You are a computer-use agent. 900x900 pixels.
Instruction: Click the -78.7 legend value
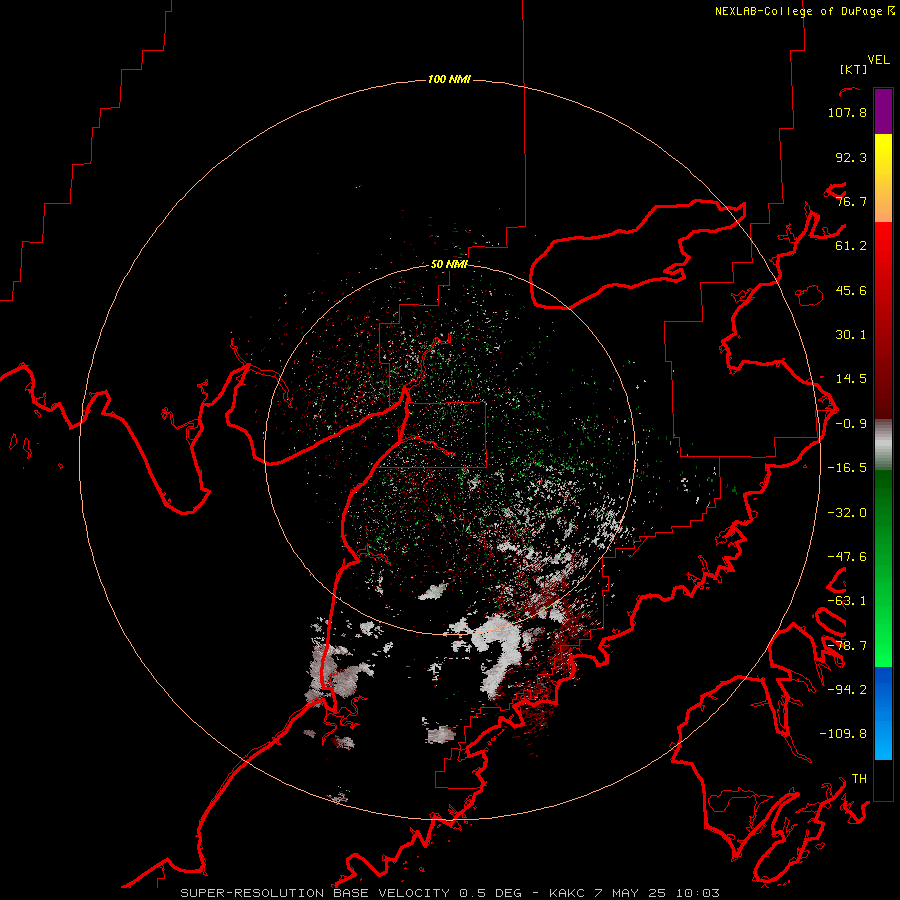pos(847,646)
